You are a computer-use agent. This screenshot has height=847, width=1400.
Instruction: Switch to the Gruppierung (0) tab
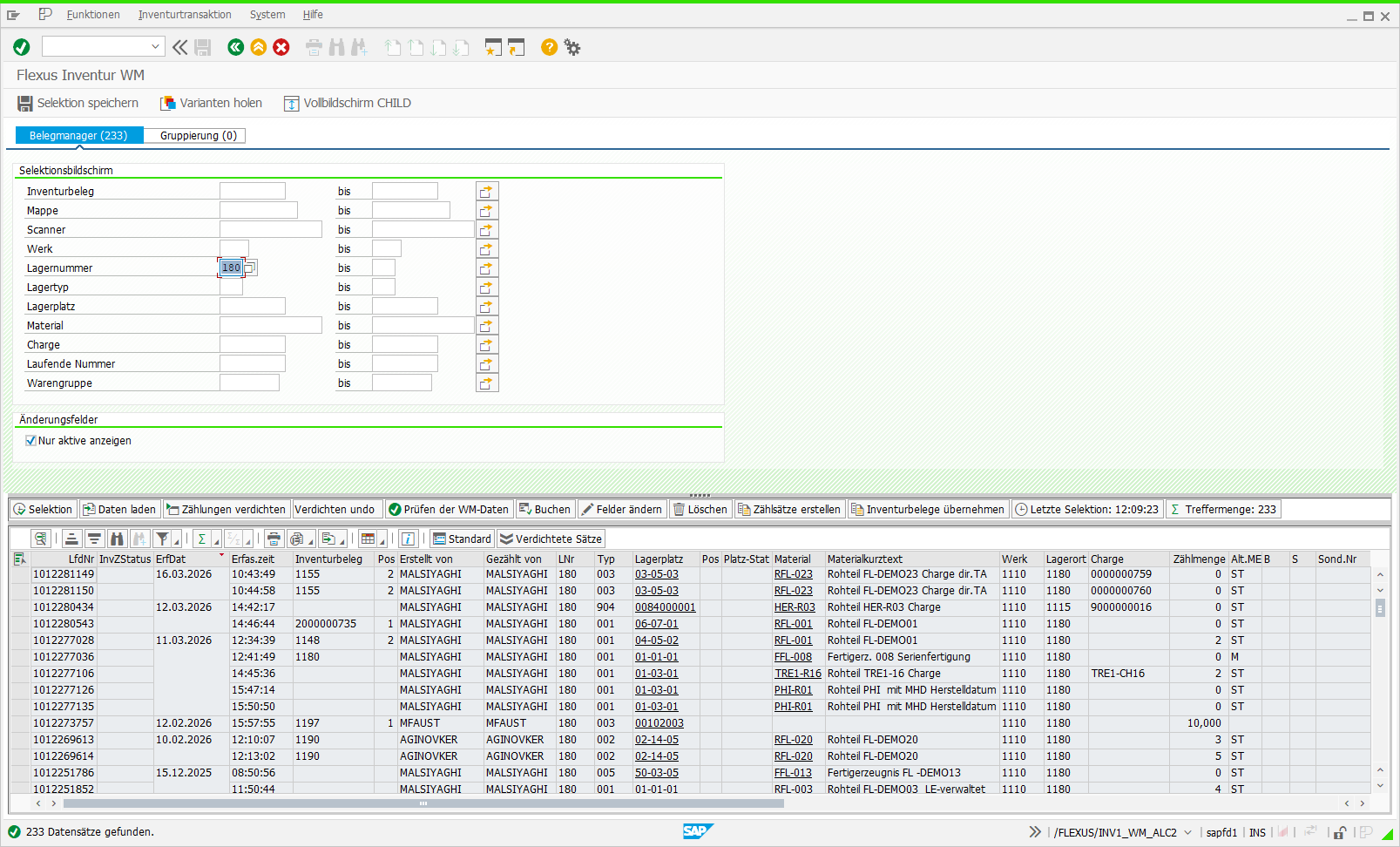pos(198,135)
